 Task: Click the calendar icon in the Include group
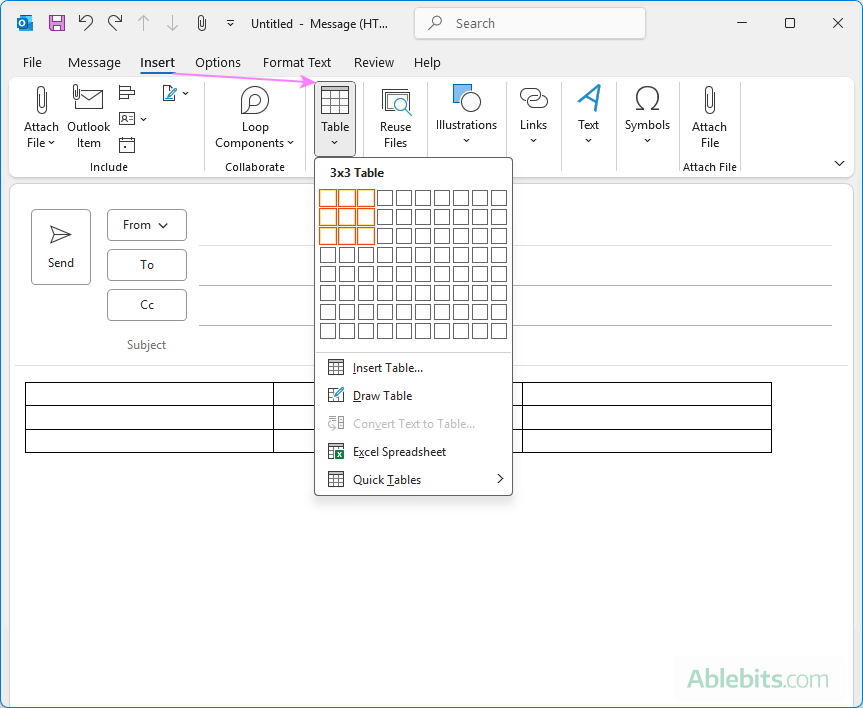click(x=127, y=144)
